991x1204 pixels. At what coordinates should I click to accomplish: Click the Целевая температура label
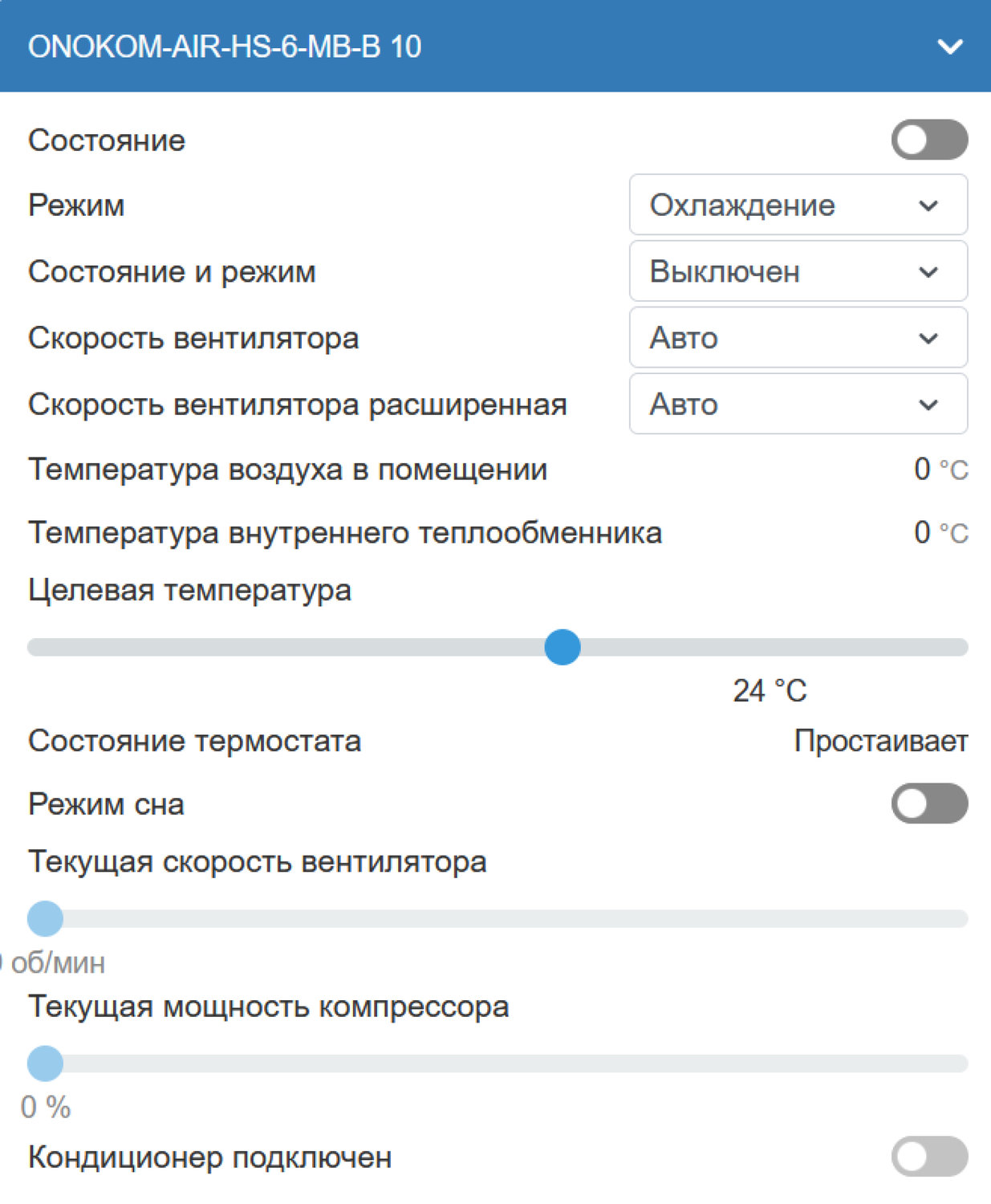189,591
